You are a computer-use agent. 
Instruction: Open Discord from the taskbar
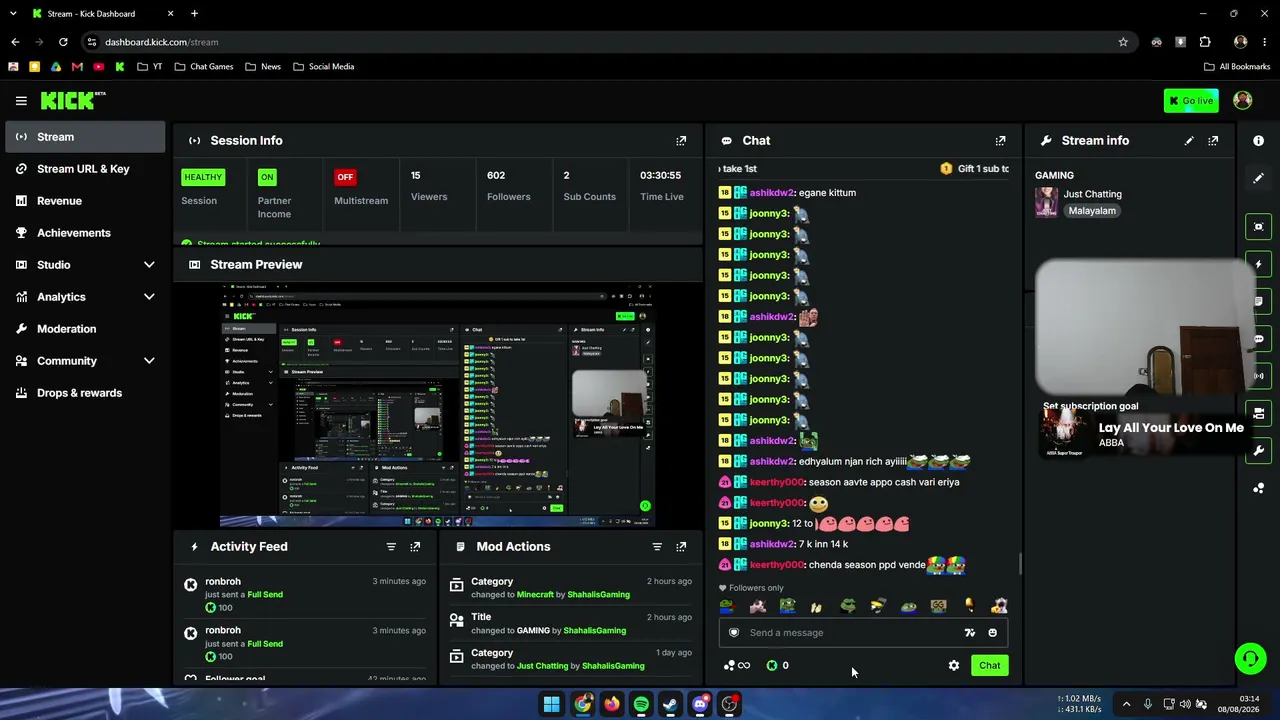click(x=700, y=704)
